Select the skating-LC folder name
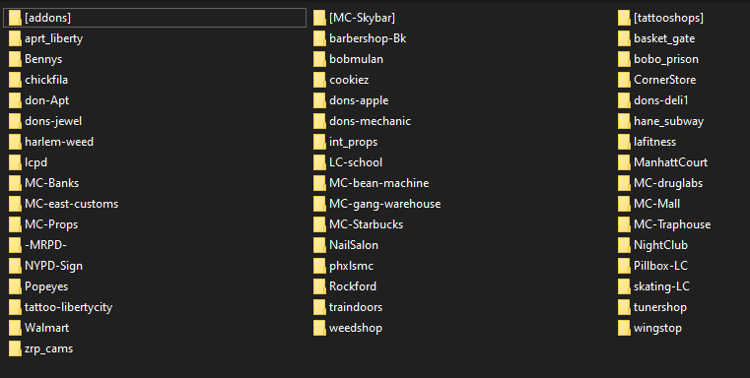 pyautogui.click(x=662, y=287)
